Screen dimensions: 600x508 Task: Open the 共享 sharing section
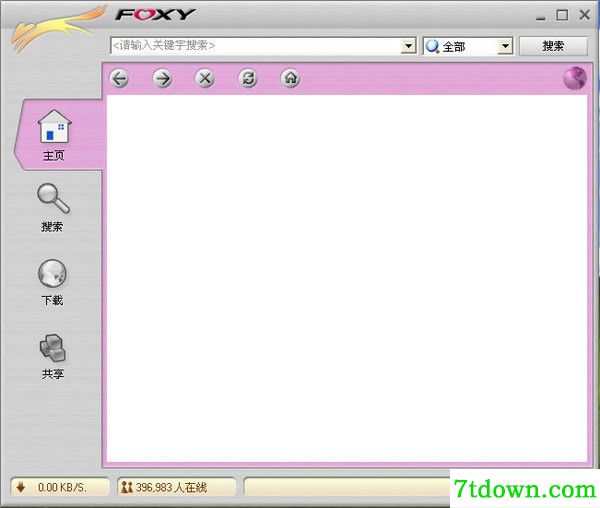53,357
